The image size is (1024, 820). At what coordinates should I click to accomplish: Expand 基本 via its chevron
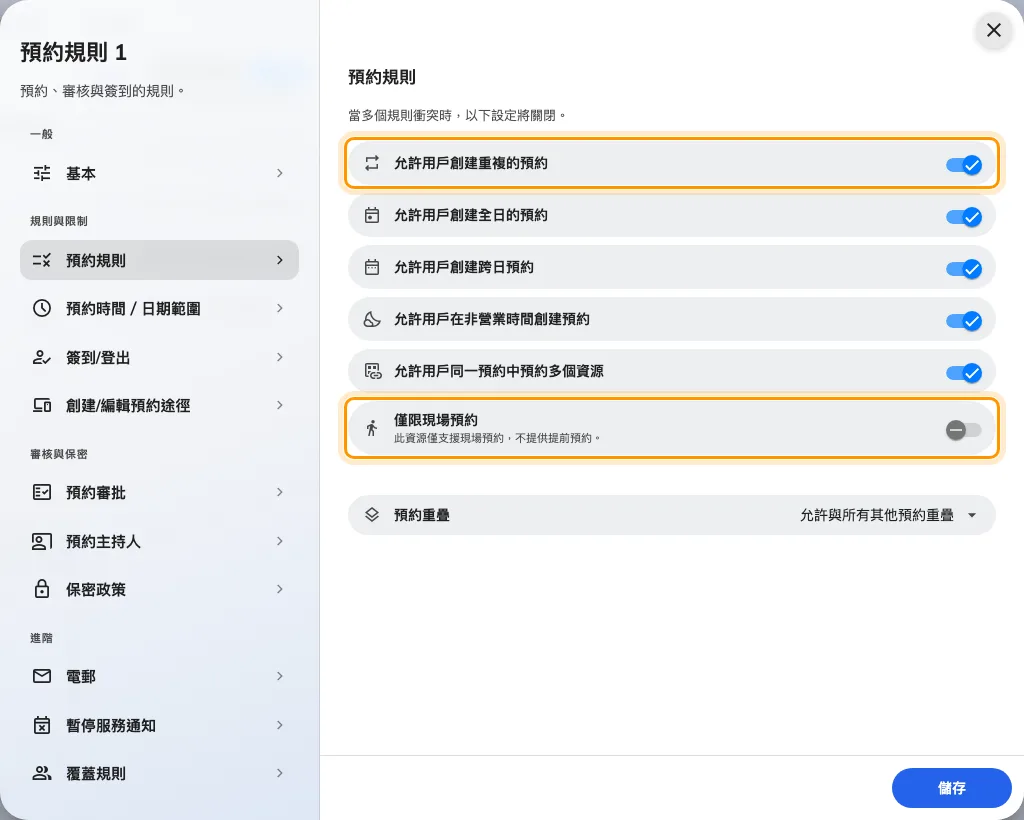tap(280, 173)
